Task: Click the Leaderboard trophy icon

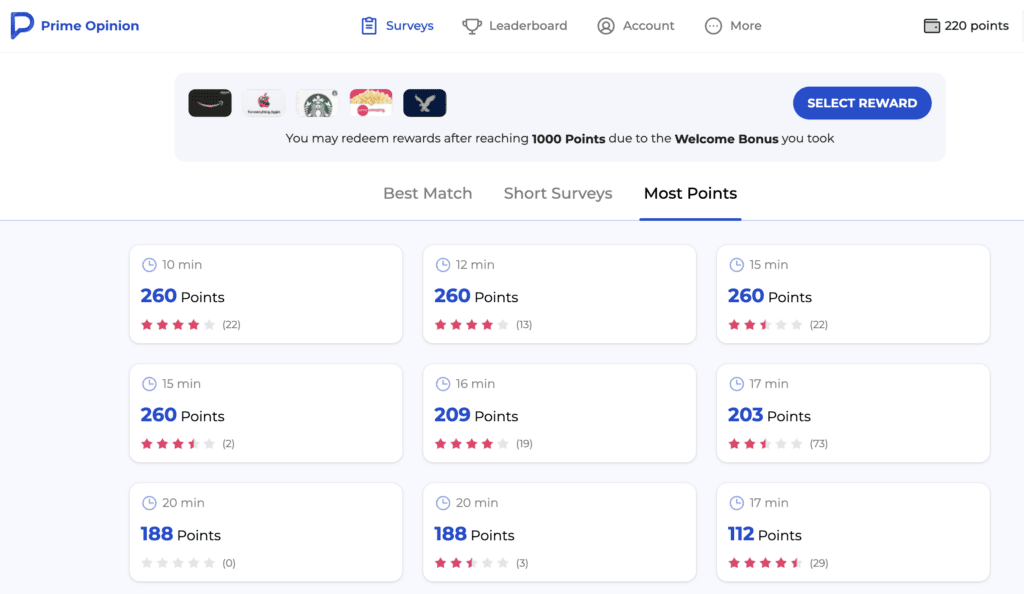Action: (x=472, y=26)
